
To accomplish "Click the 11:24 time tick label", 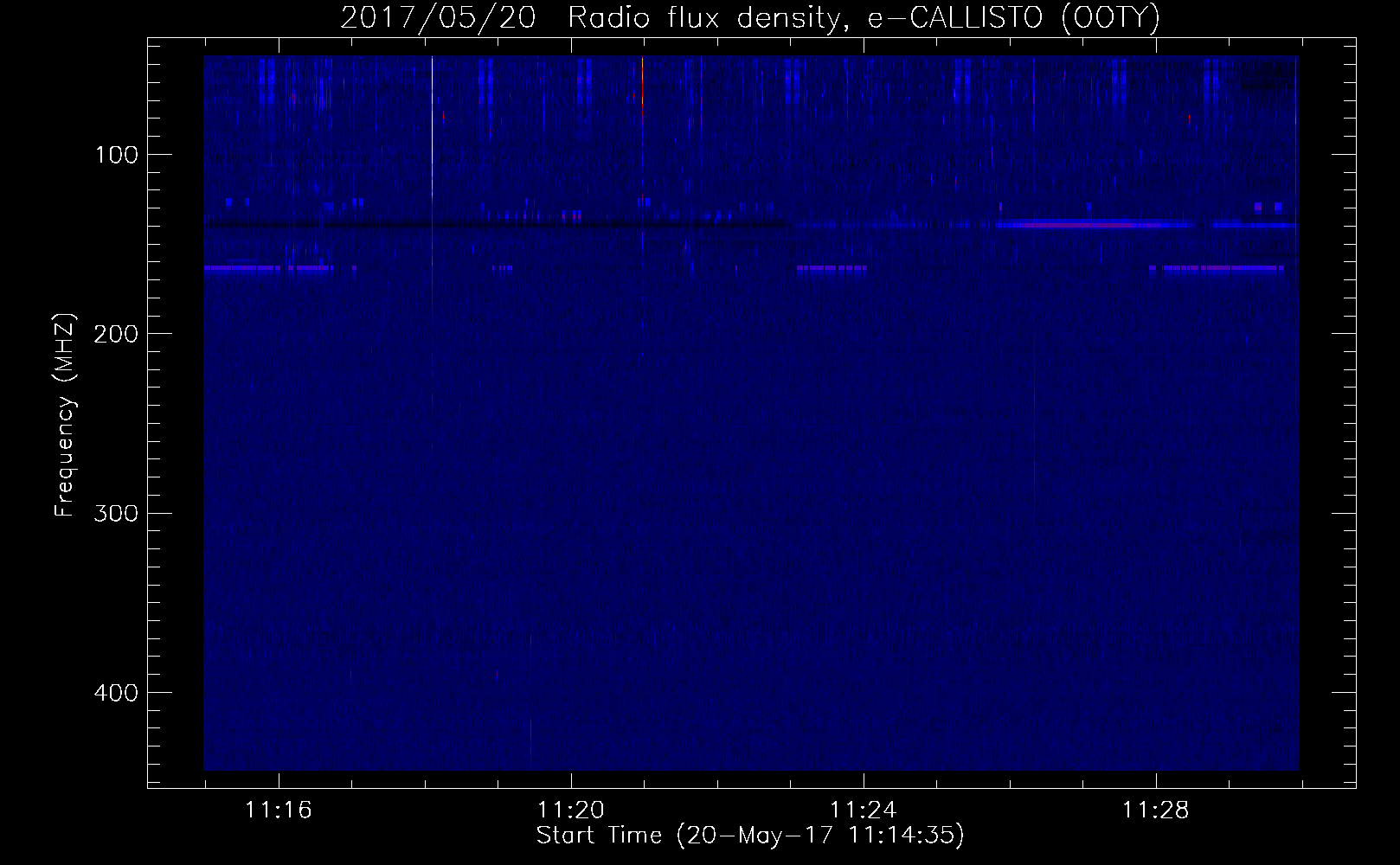I will tap(864, 810).
